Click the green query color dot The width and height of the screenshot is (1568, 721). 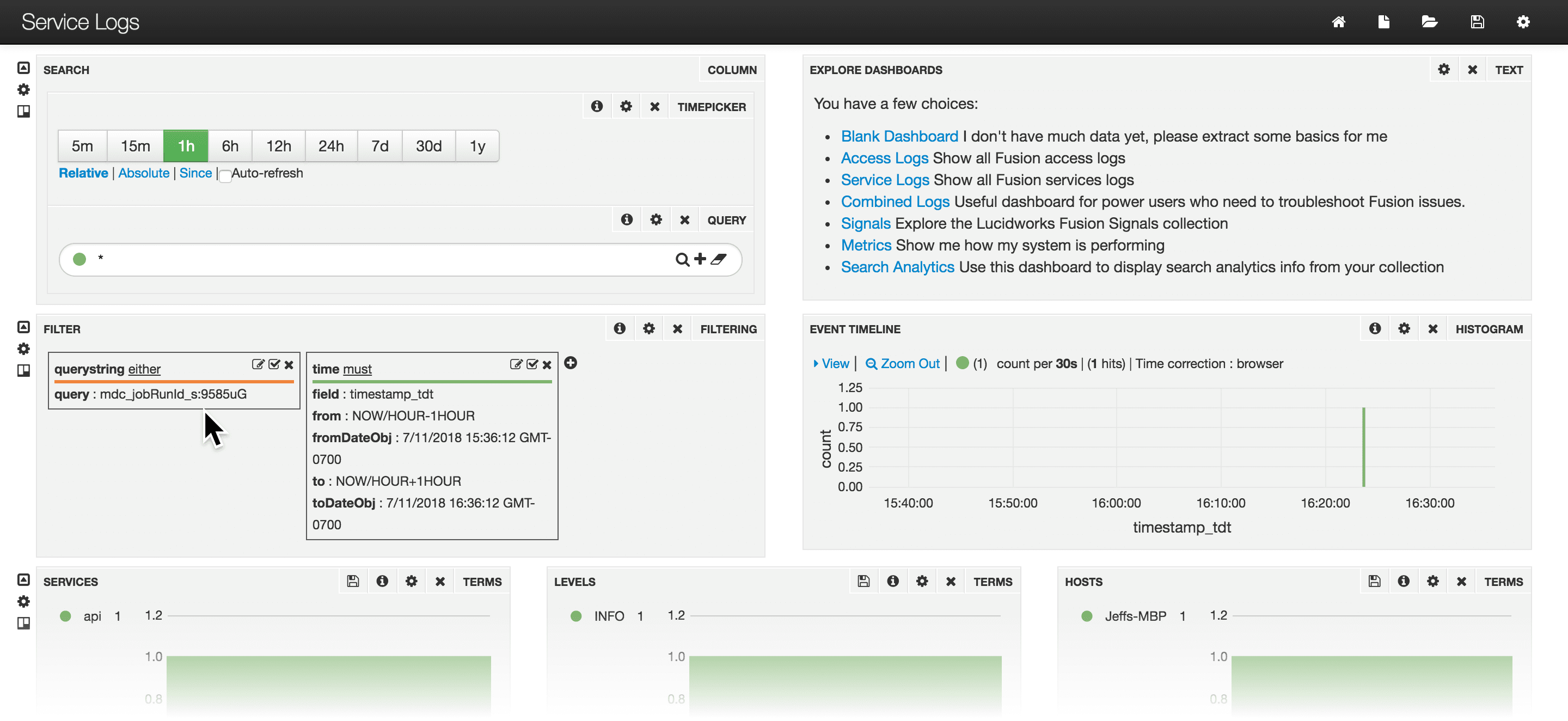[79, 259]
